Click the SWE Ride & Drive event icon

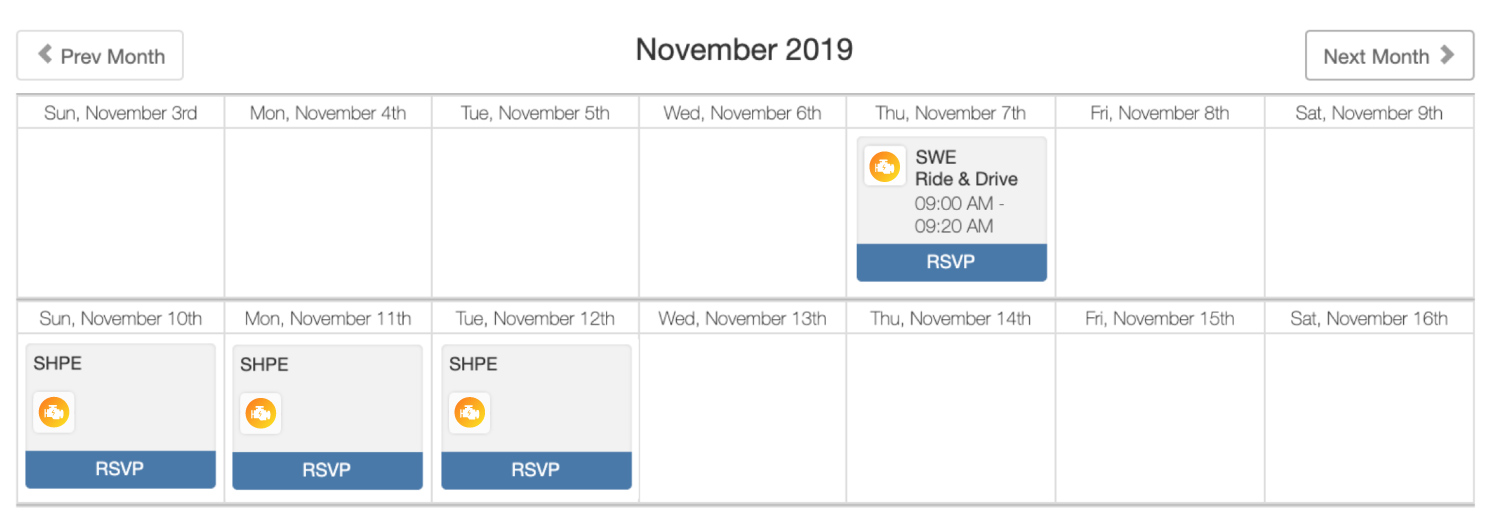click(885, 166)
